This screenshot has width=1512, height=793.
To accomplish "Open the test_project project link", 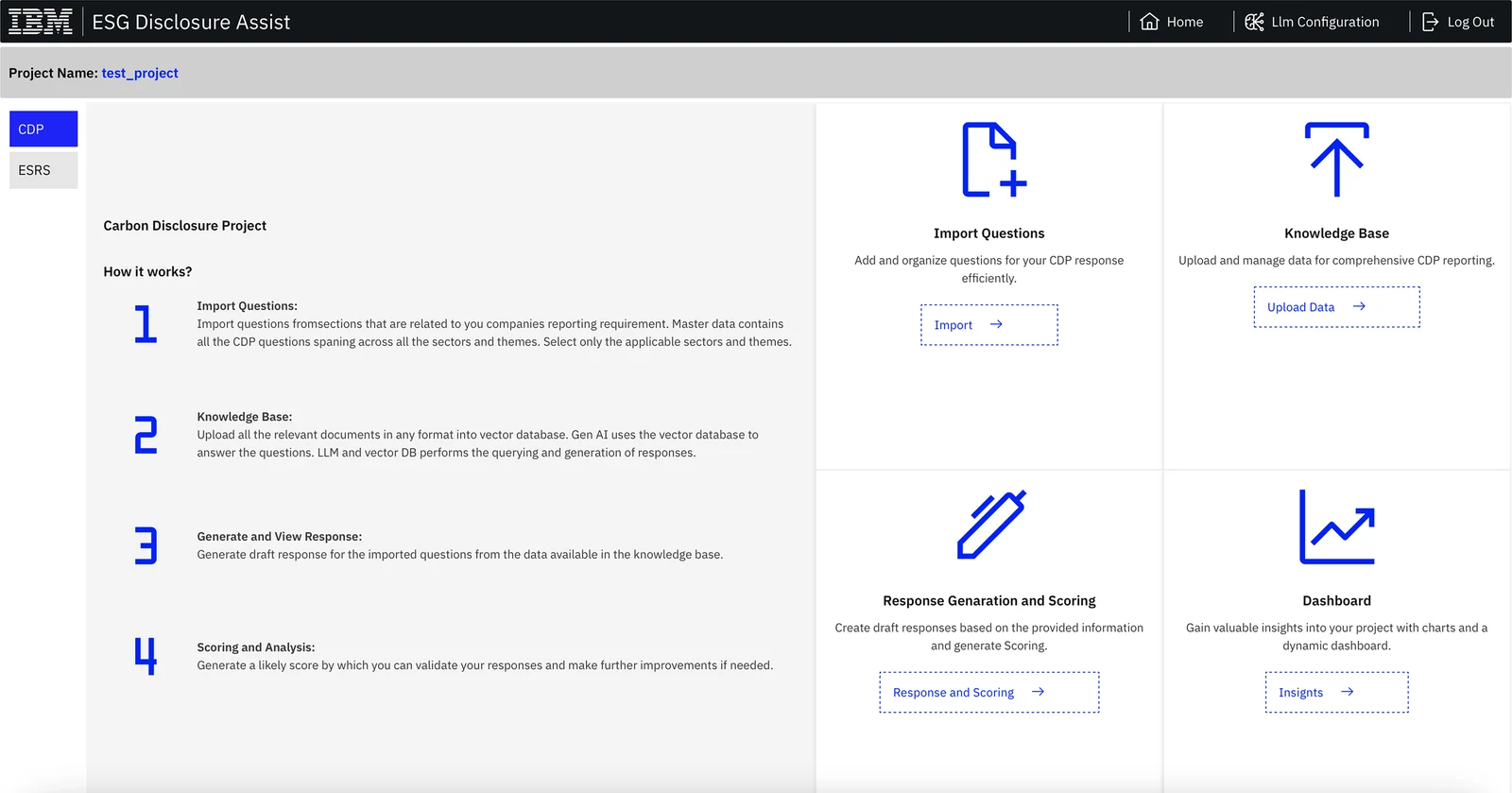I will click(140, 73).
